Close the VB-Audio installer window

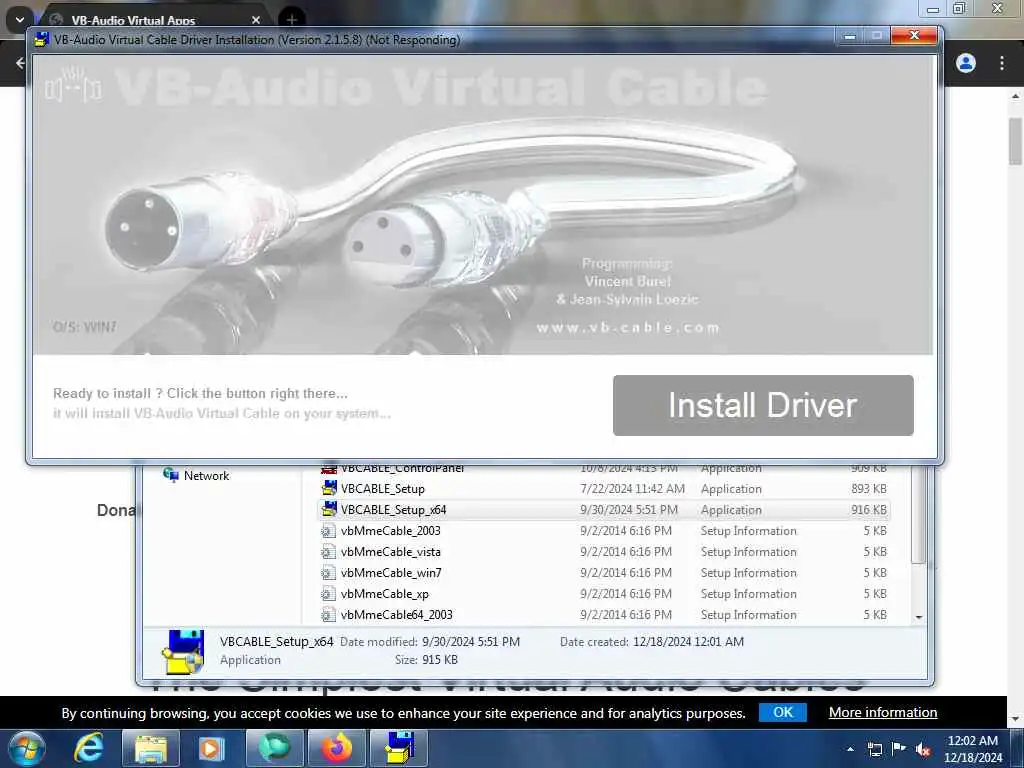coord(914,36)
